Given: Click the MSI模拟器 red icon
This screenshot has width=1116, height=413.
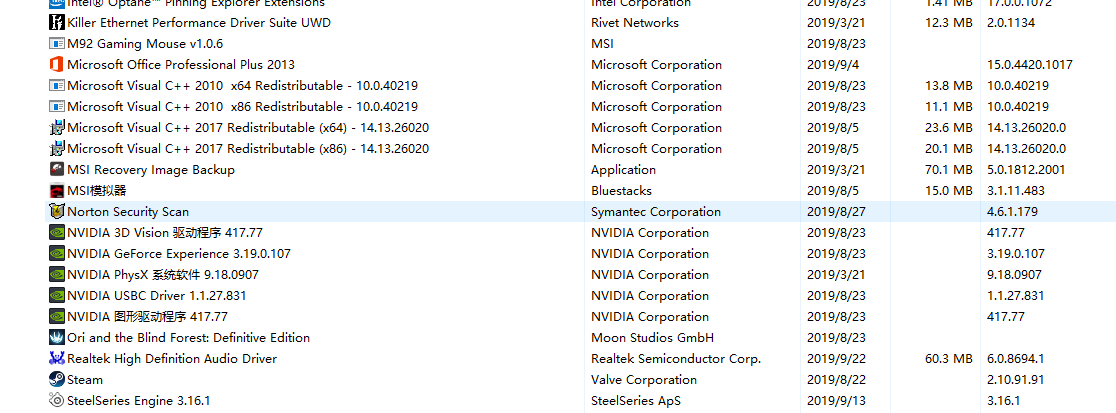Looking at the screenshot, I should (x=57, y=191).
